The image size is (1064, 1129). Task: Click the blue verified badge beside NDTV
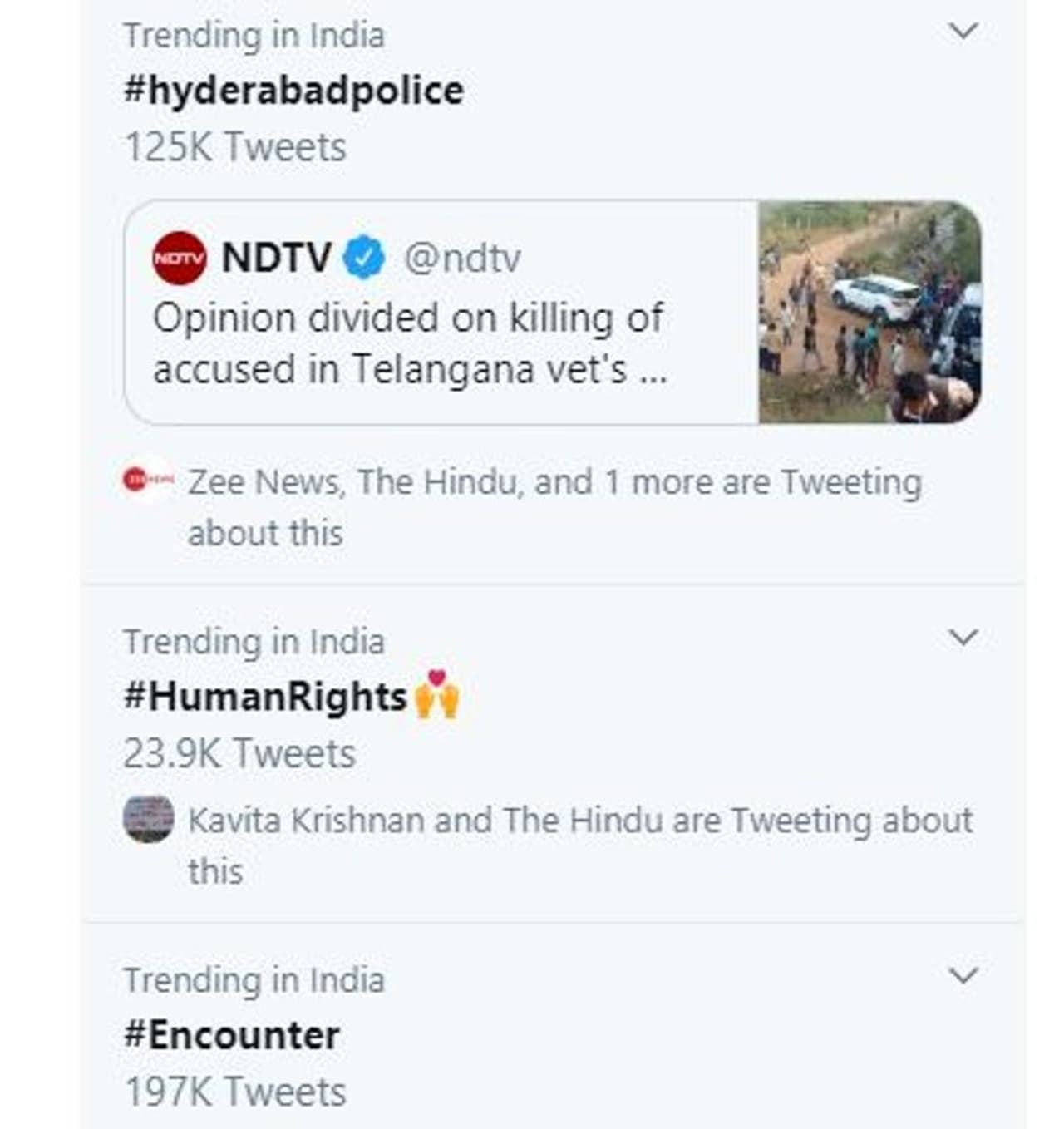364,258
